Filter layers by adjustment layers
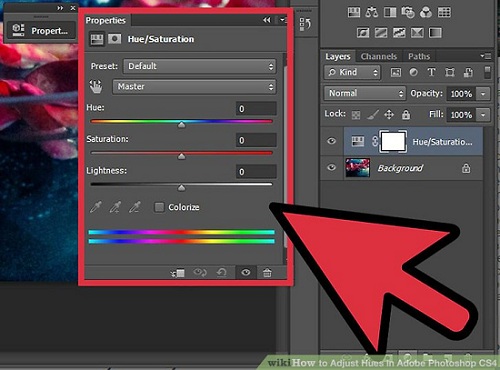Image resolution: width=500 pixels, height=370 pixels. coord(413,72)
